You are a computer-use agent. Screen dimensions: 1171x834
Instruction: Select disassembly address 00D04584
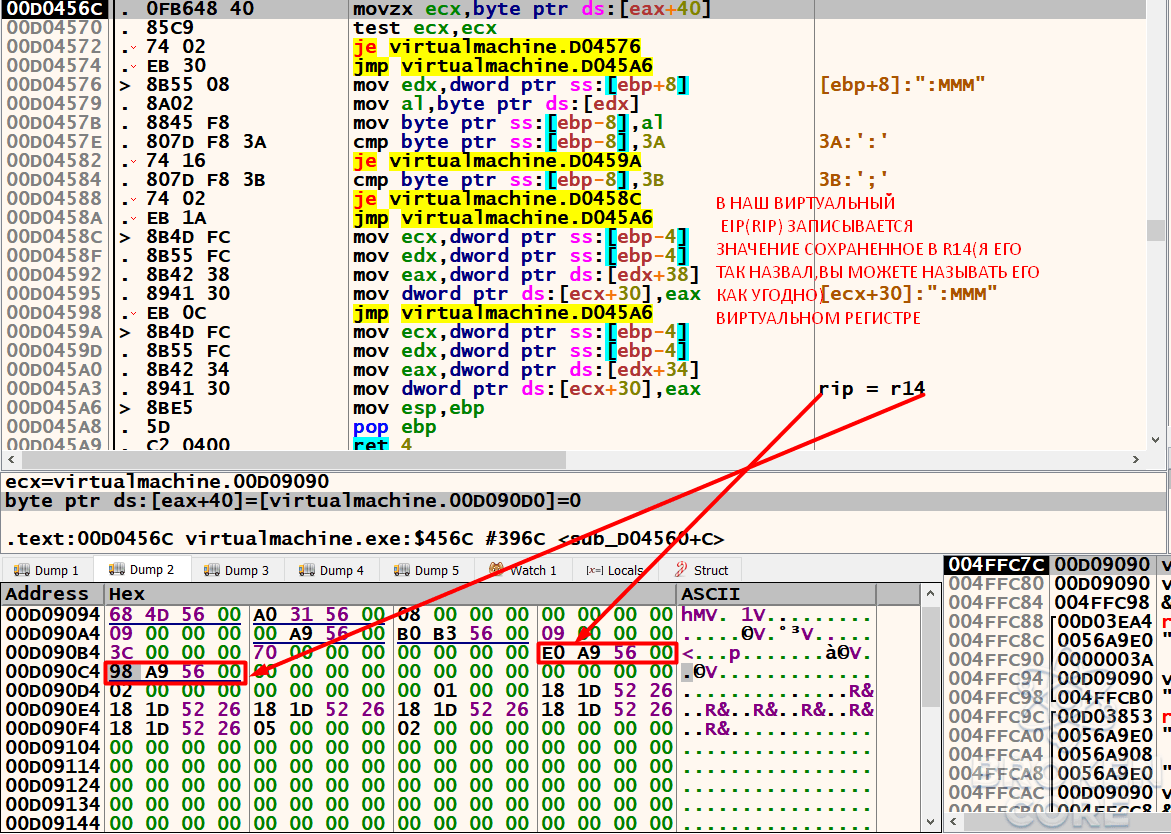click(x=55, y=180)
